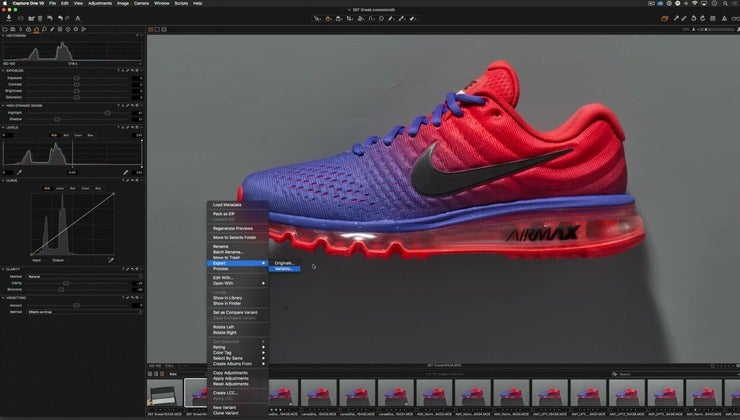
Task: Click the browser Search field
Action: pyautogui.click(x=675, y=374)
